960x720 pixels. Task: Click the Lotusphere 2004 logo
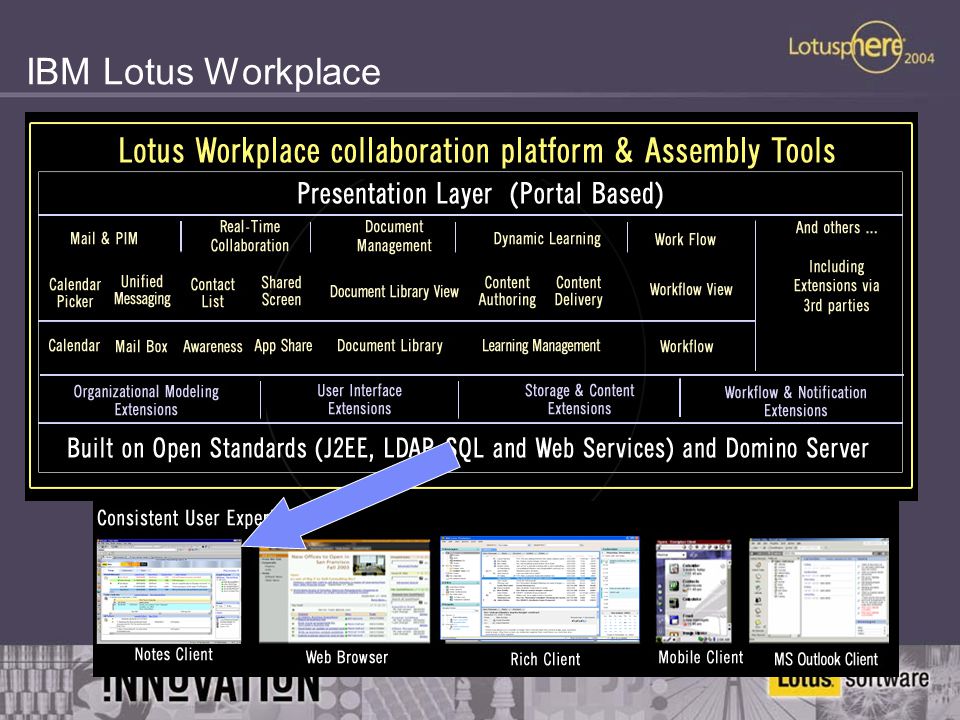click(x=861, y=47)
